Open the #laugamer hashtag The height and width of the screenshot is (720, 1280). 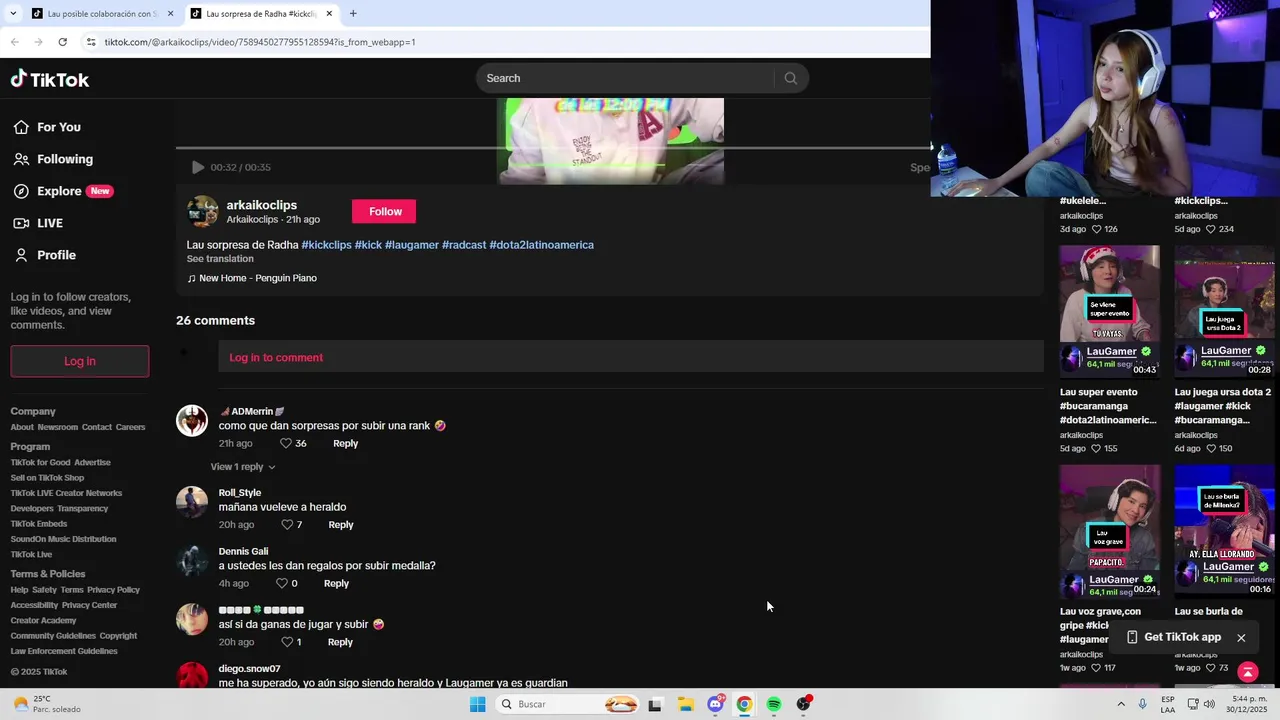pos(412,245)
